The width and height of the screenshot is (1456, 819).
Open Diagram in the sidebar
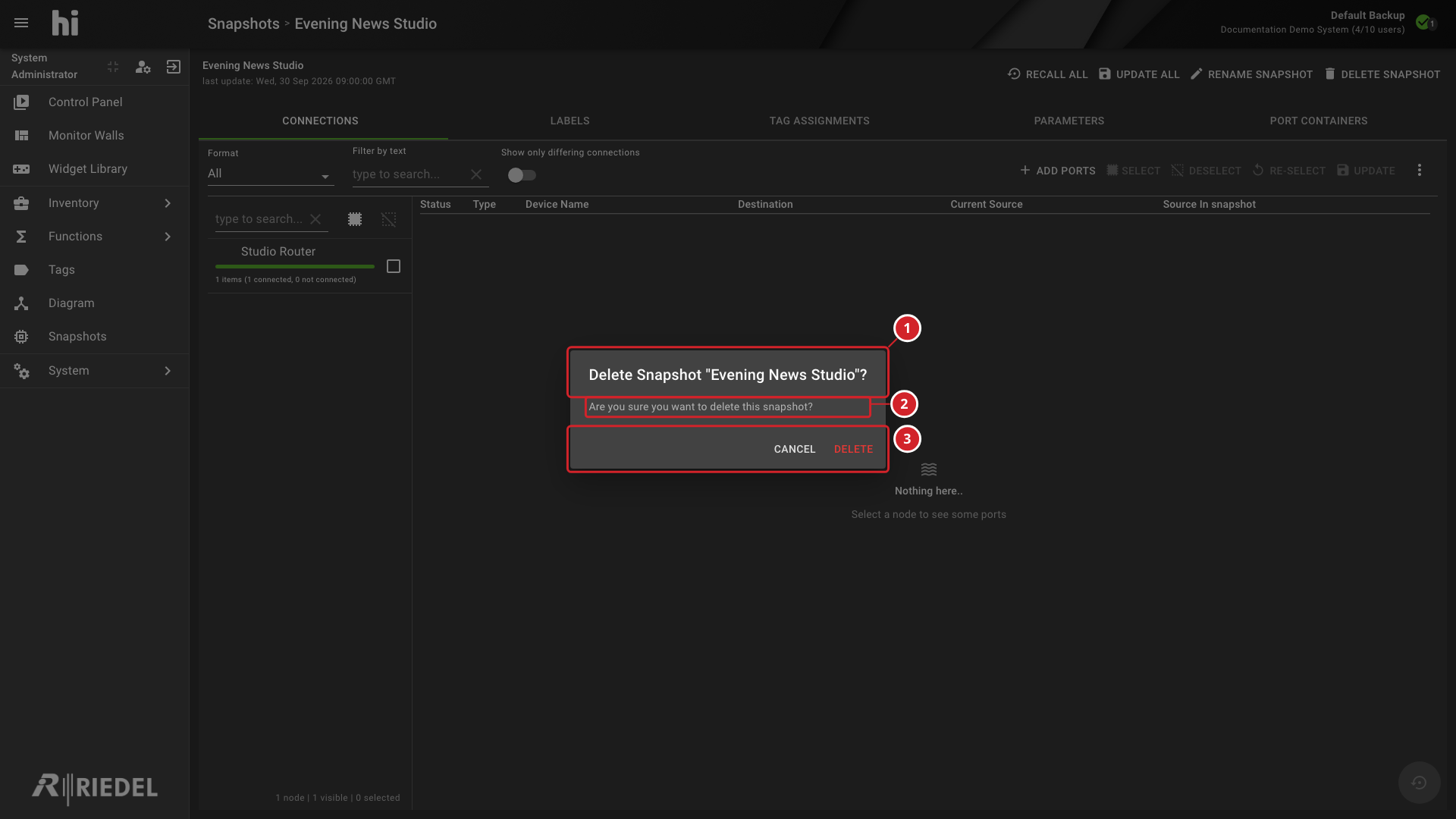pos(95,303)
